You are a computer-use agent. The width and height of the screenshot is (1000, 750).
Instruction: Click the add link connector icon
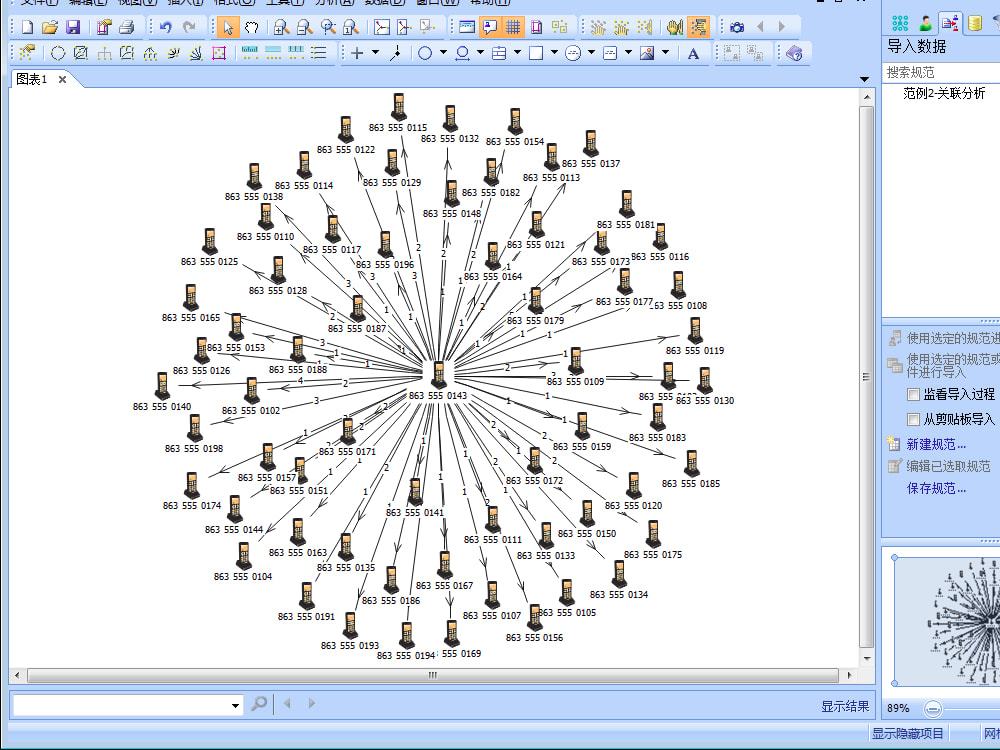click(x=396, y=53)
